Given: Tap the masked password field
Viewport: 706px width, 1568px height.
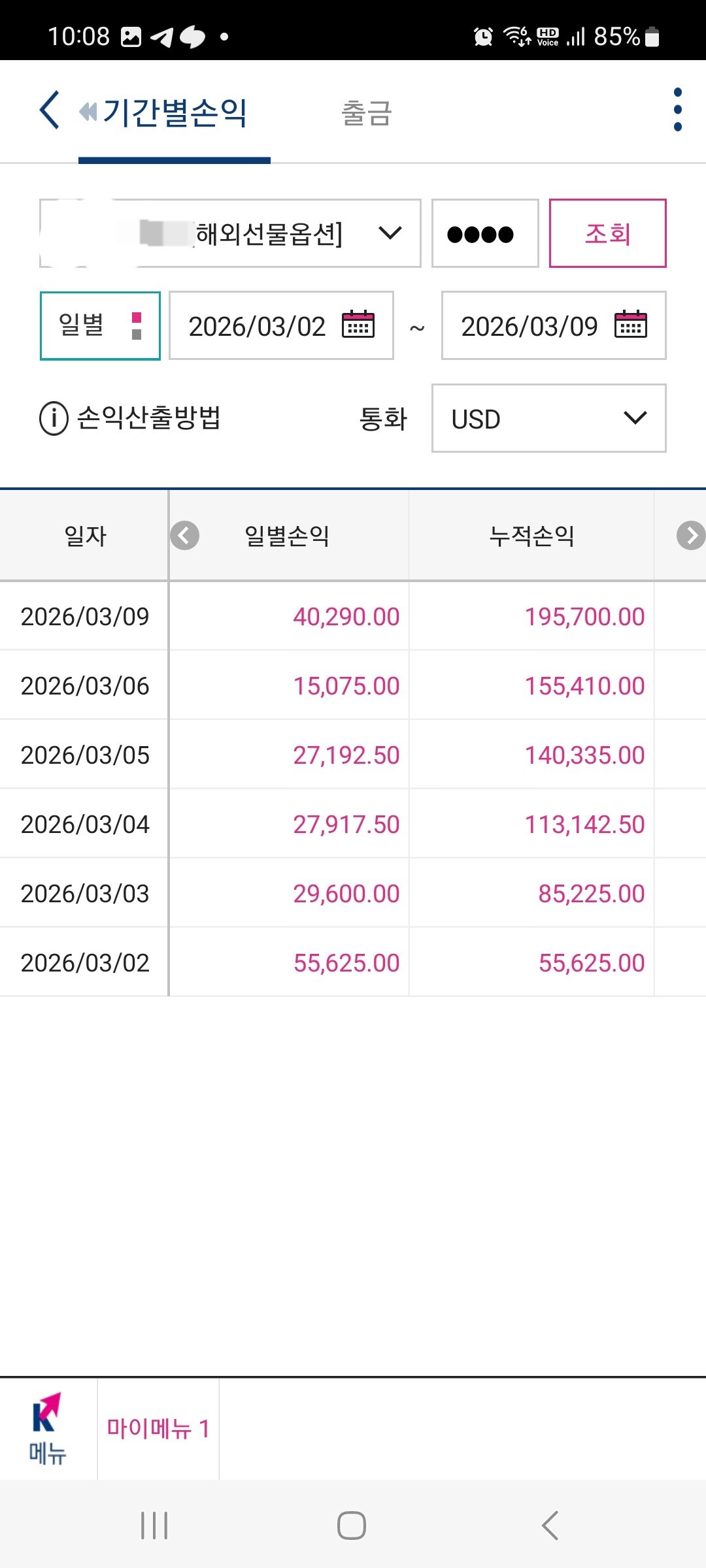Looking at the screenshot, I should tap(484, 233).
